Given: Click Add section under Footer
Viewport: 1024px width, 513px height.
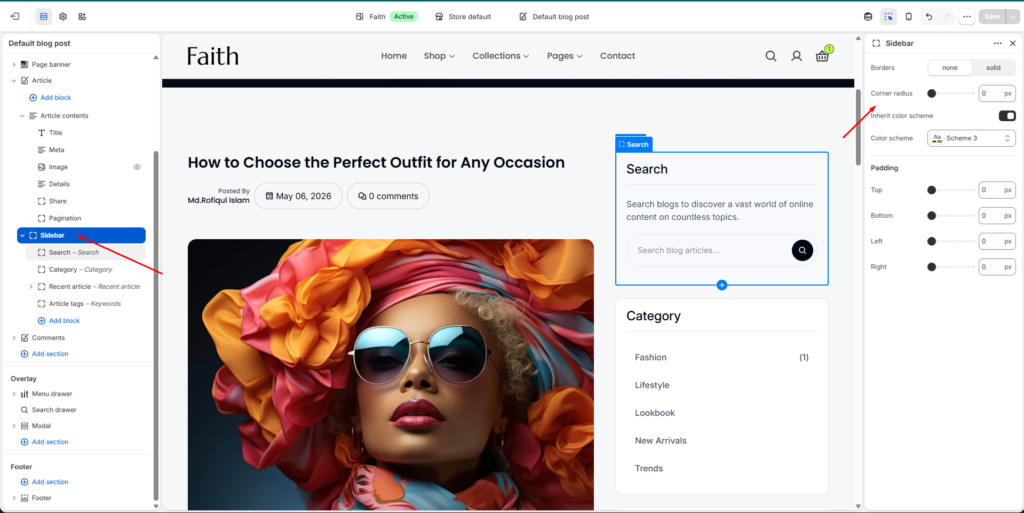Looking at the screenshot, I should pyautogui.click(x=44, y=482).
